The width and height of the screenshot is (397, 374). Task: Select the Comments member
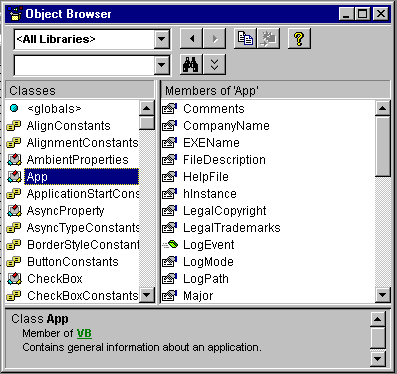pyautogui.click(x=214, y=109)
